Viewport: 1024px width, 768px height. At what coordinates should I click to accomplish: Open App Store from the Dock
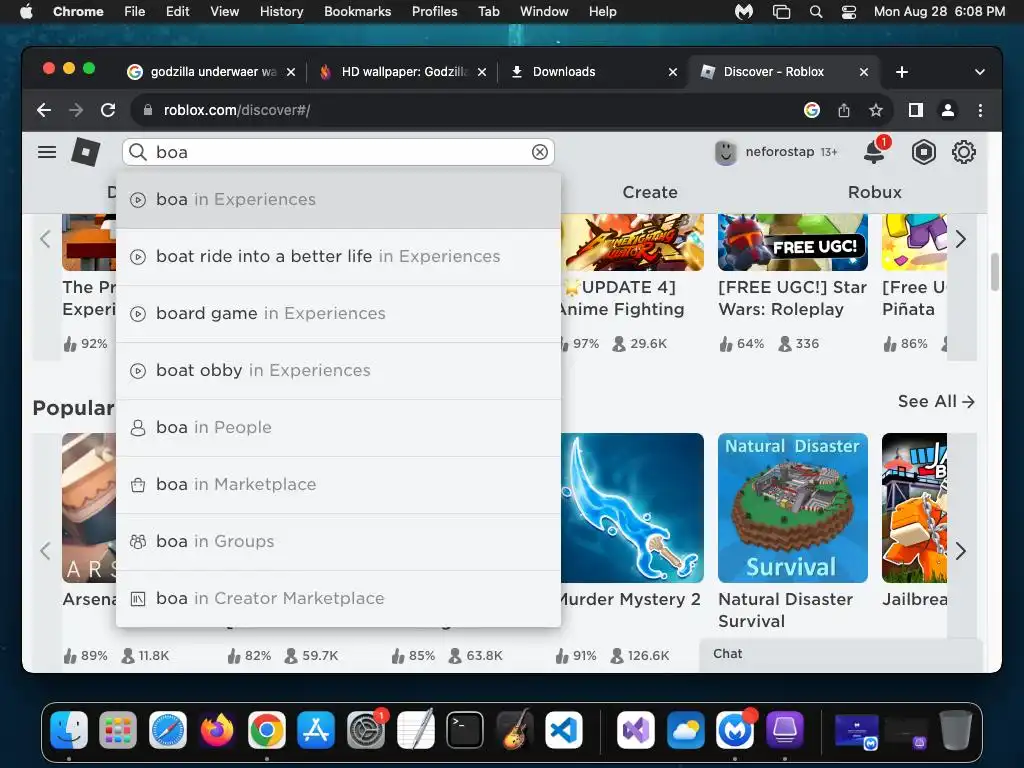pos(316,729)
